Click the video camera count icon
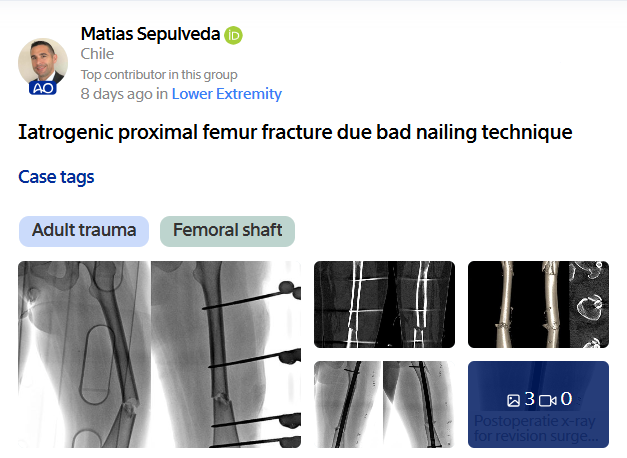Viewport: 627px width, 458px height. pos(547,400)
